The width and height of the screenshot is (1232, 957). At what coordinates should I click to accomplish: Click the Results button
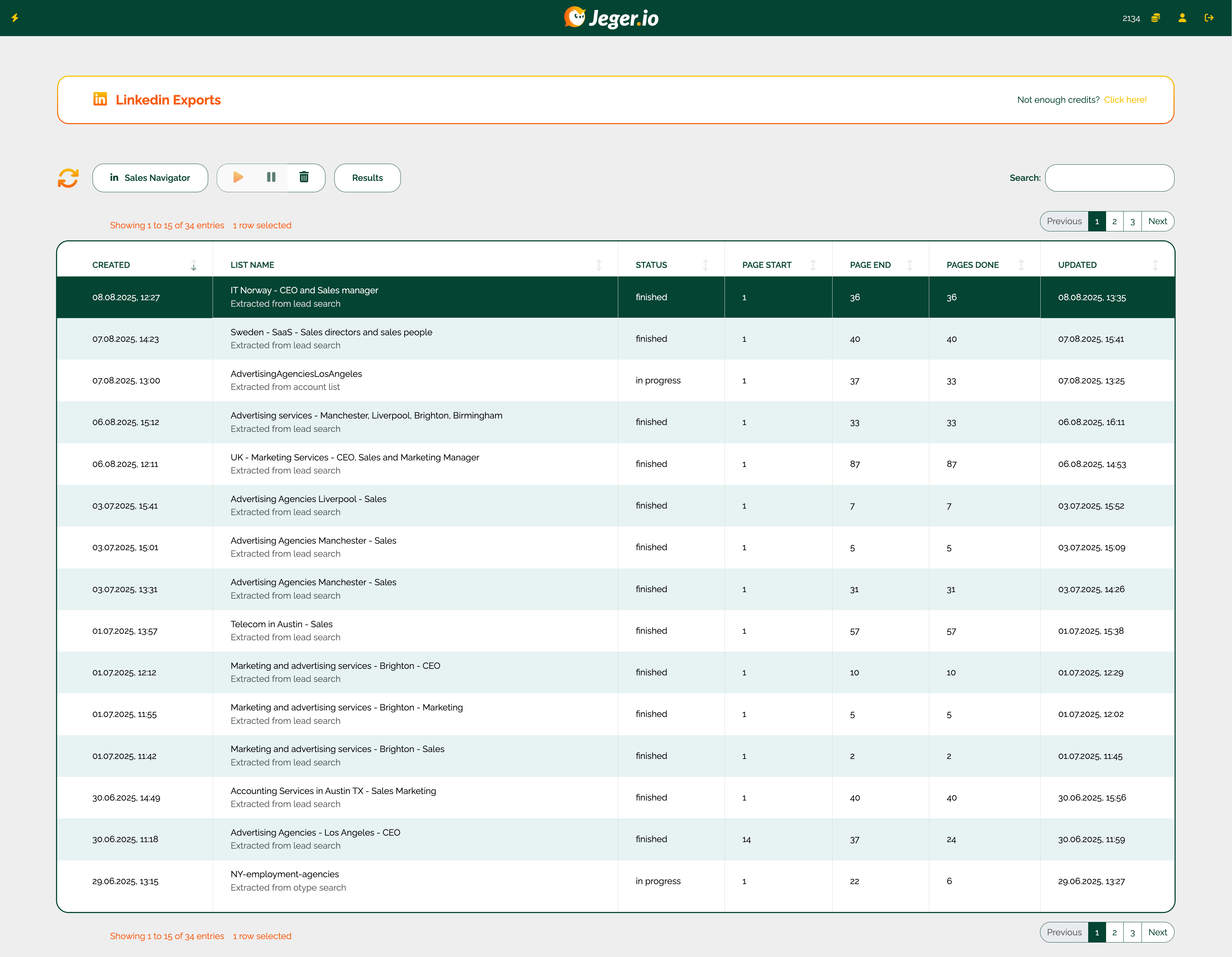pyautogui.click(x=367, y=178)
